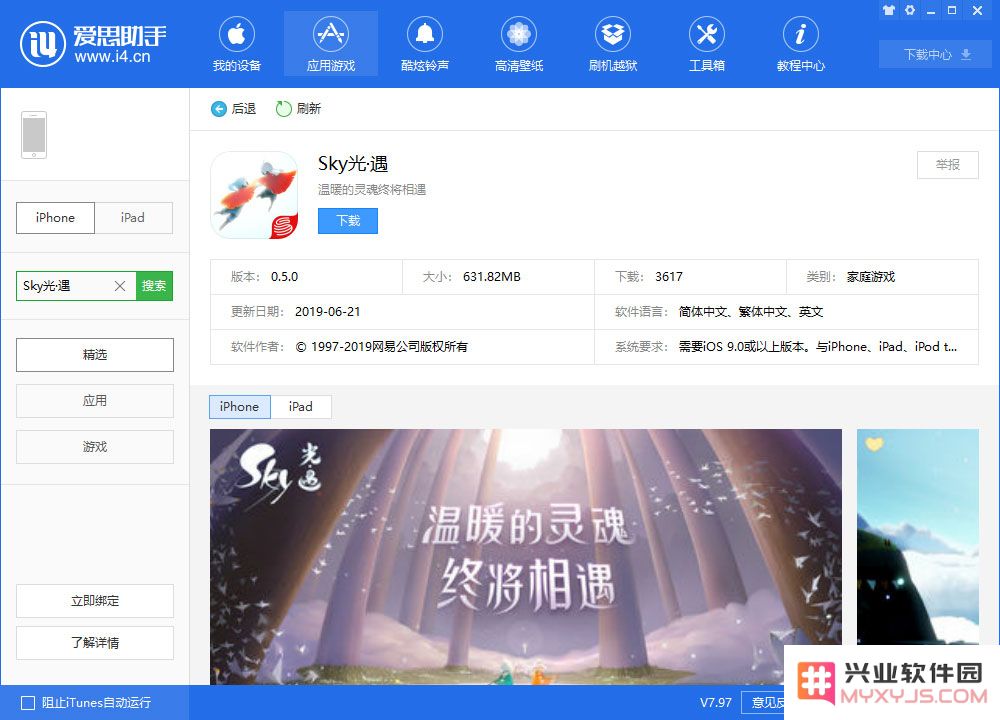
Task: Open 高清壁纸 wallpapers section
Action: click(x=518, y=44)
